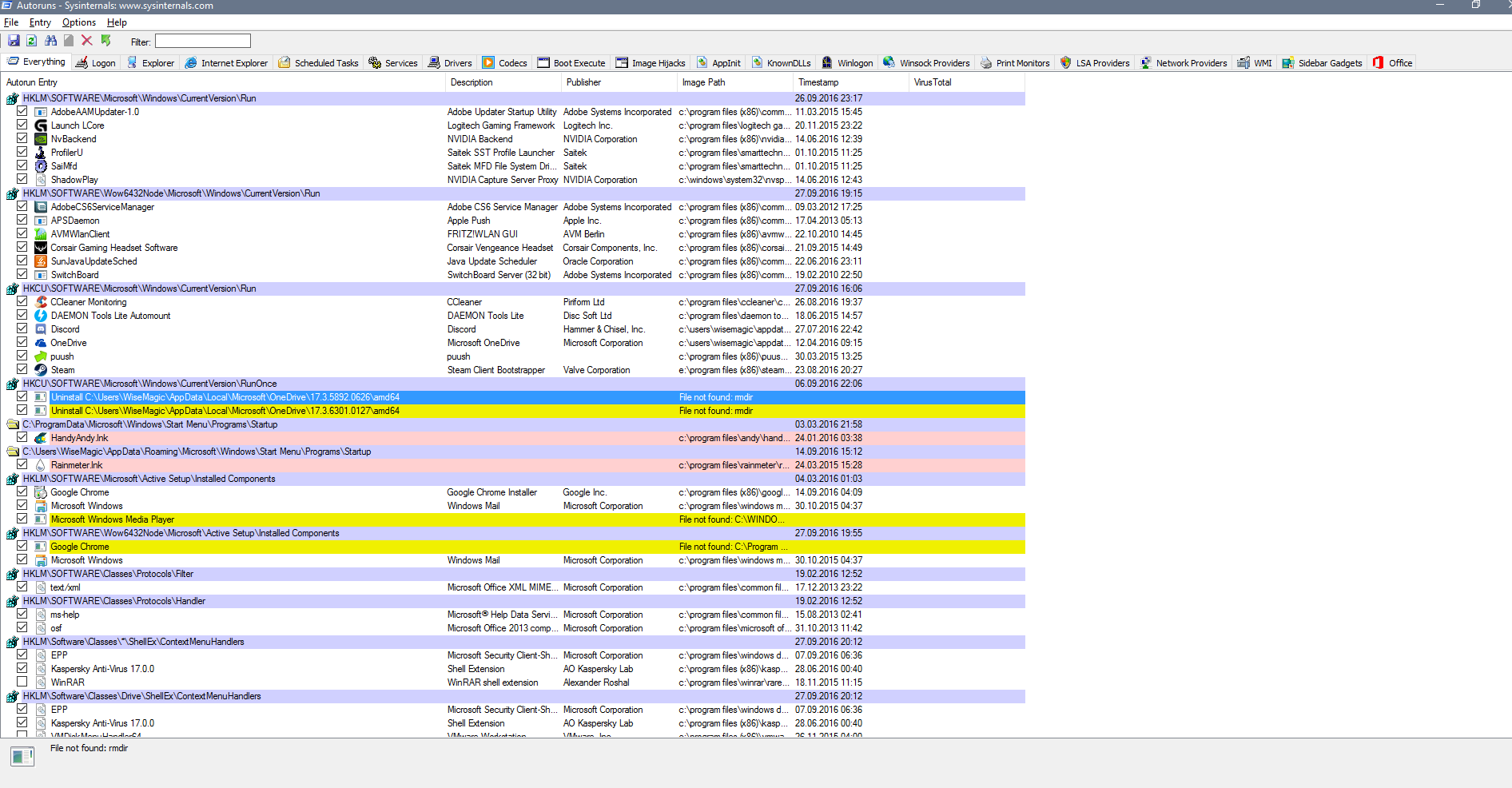Click the SunJavaUpdateSched Java icon

tap(41, 261)
